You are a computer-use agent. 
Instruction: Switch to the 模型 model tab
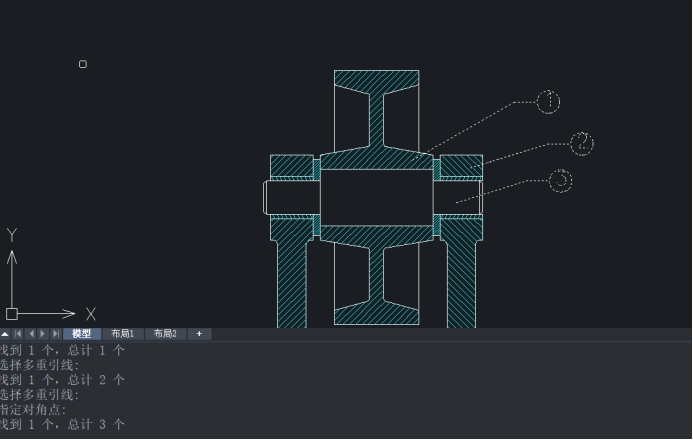click(x=82, y=334)
